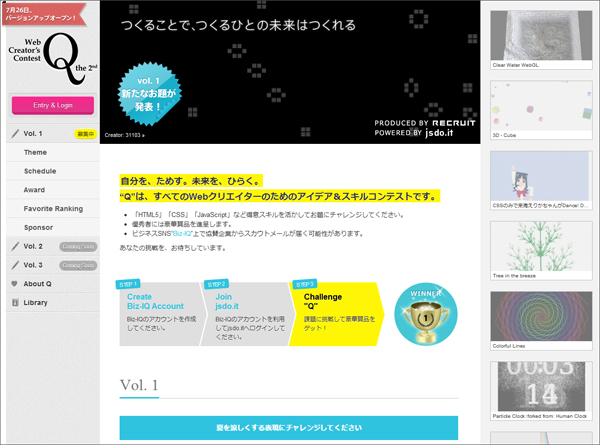Screen dimensions: 600x445
Task: Click the Coming Soon badge on Vol. 3
Action: click(78, 266)
